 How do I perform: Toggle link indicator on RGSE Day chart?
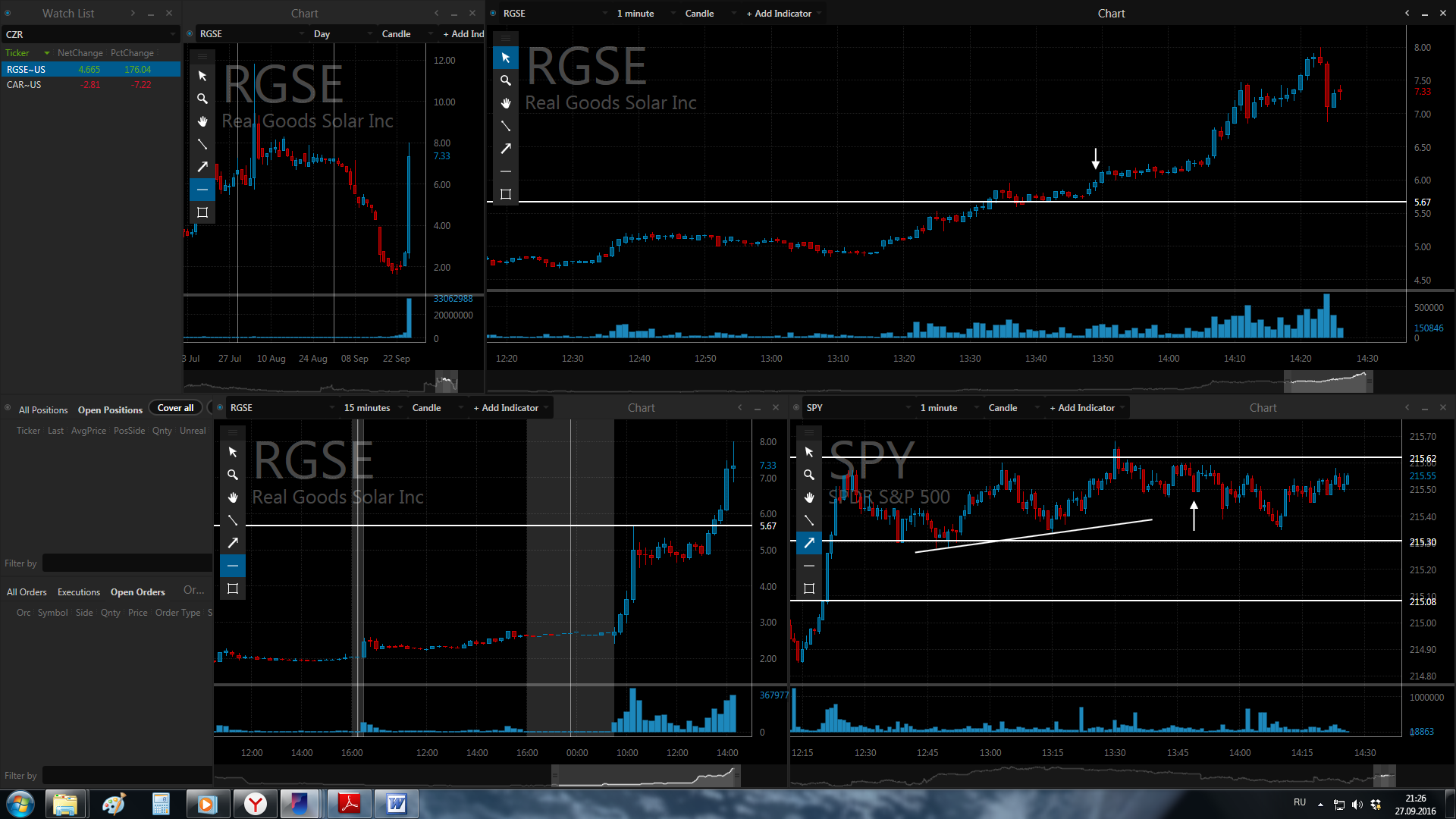click(190, 33)
